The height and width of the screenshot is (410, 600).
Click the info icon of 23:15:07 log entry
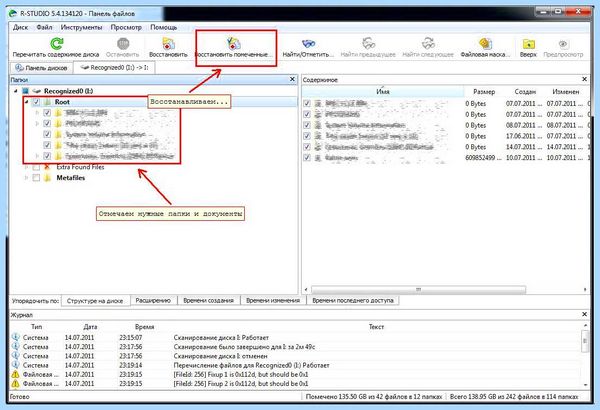(x=15, y=337)
